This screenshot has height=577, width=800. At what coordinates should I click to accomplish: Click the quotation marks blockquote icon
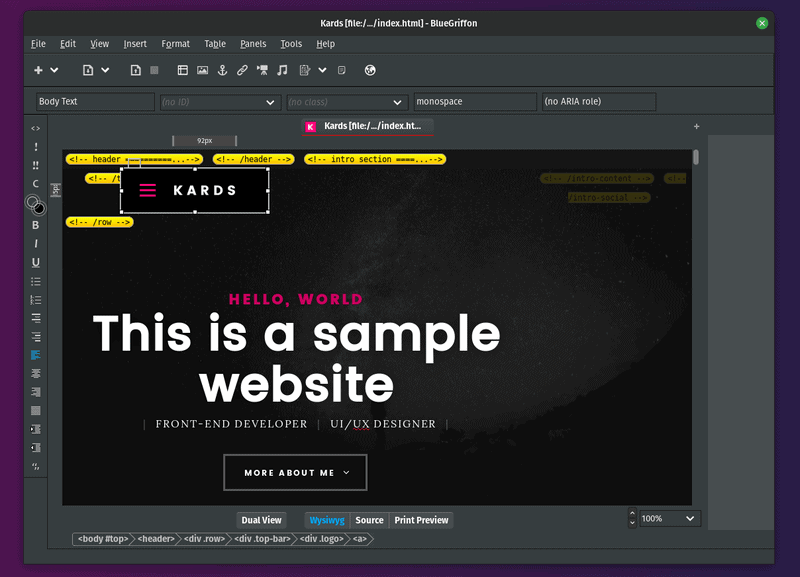[35, 466]
